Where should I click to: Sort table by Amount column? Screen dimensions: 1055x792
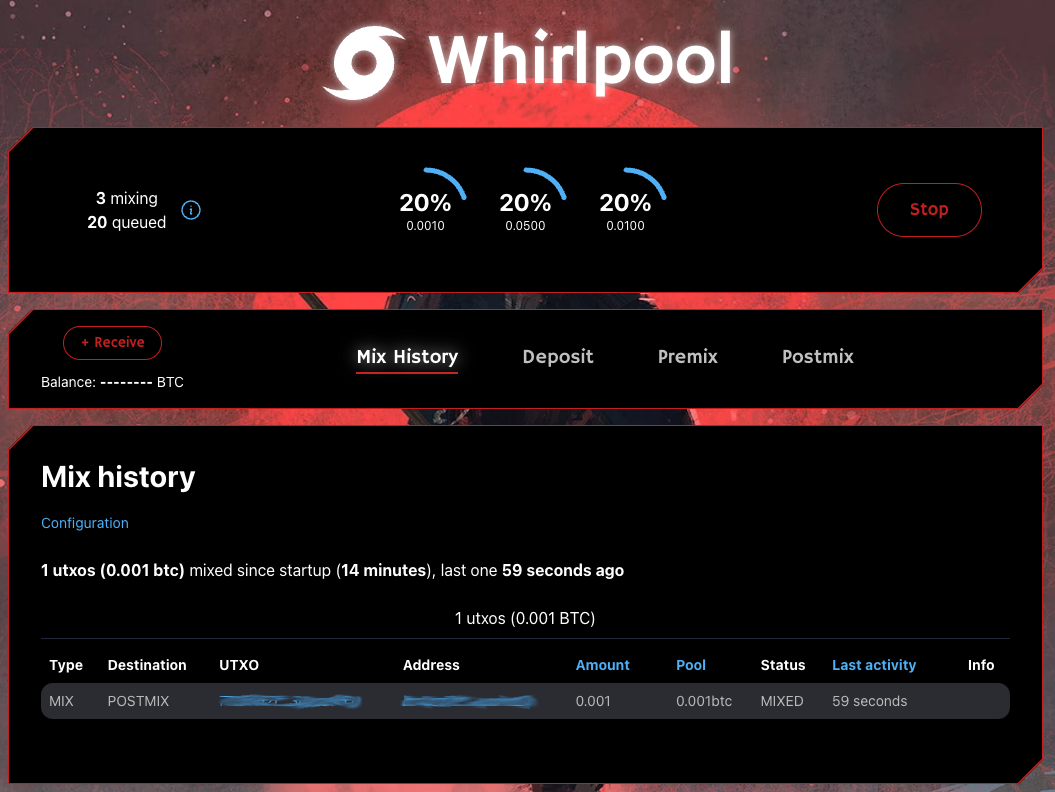[602, 665]
